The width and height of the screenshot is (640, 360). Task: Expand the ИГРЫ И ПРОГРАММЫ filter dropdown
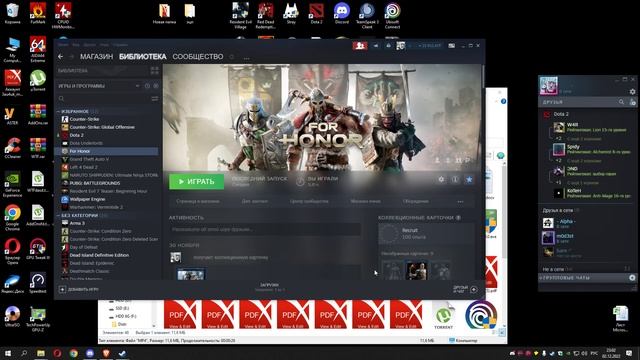click(x=137, y=86)
